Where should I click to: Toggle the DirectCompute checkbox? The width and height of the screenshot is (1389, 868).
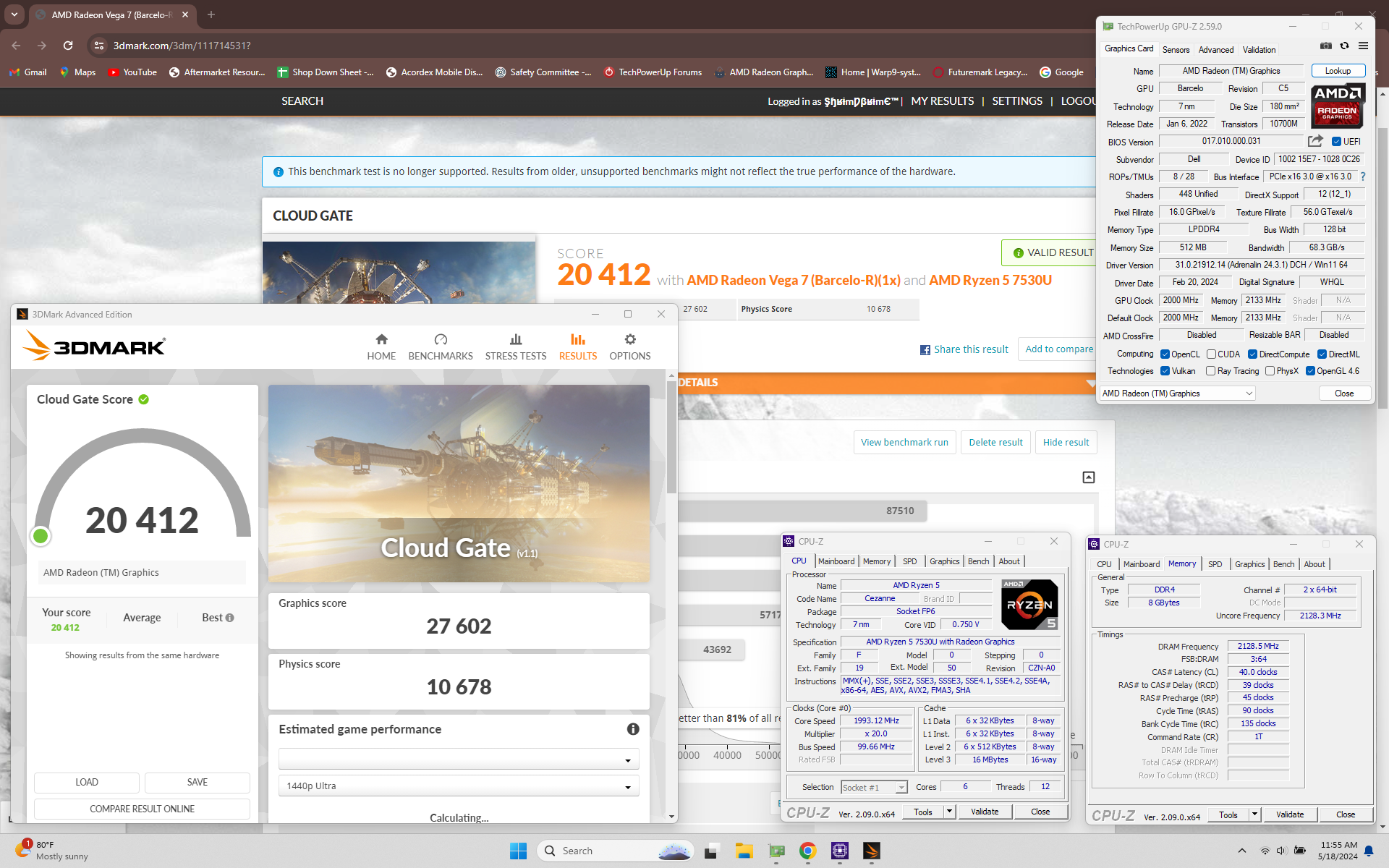(x=1252, y=354)
